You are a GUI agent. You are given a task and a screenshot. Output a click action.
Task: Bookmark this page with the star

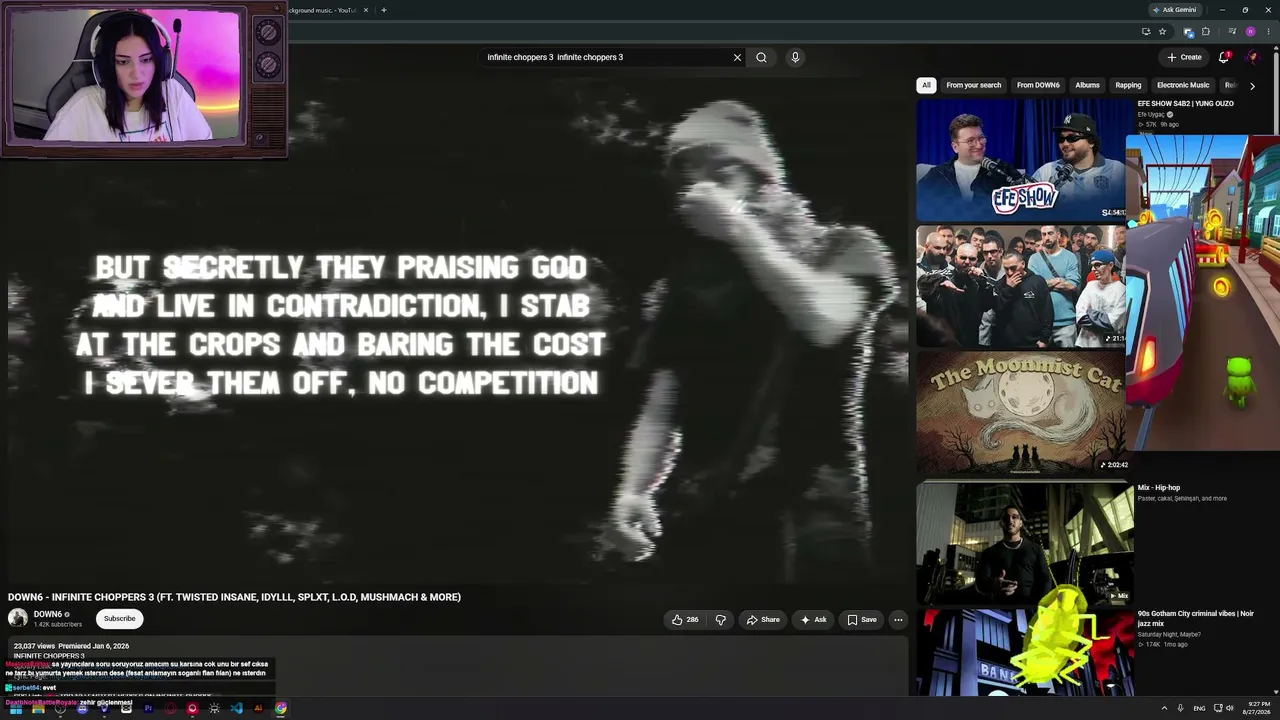pos(1162,31)
